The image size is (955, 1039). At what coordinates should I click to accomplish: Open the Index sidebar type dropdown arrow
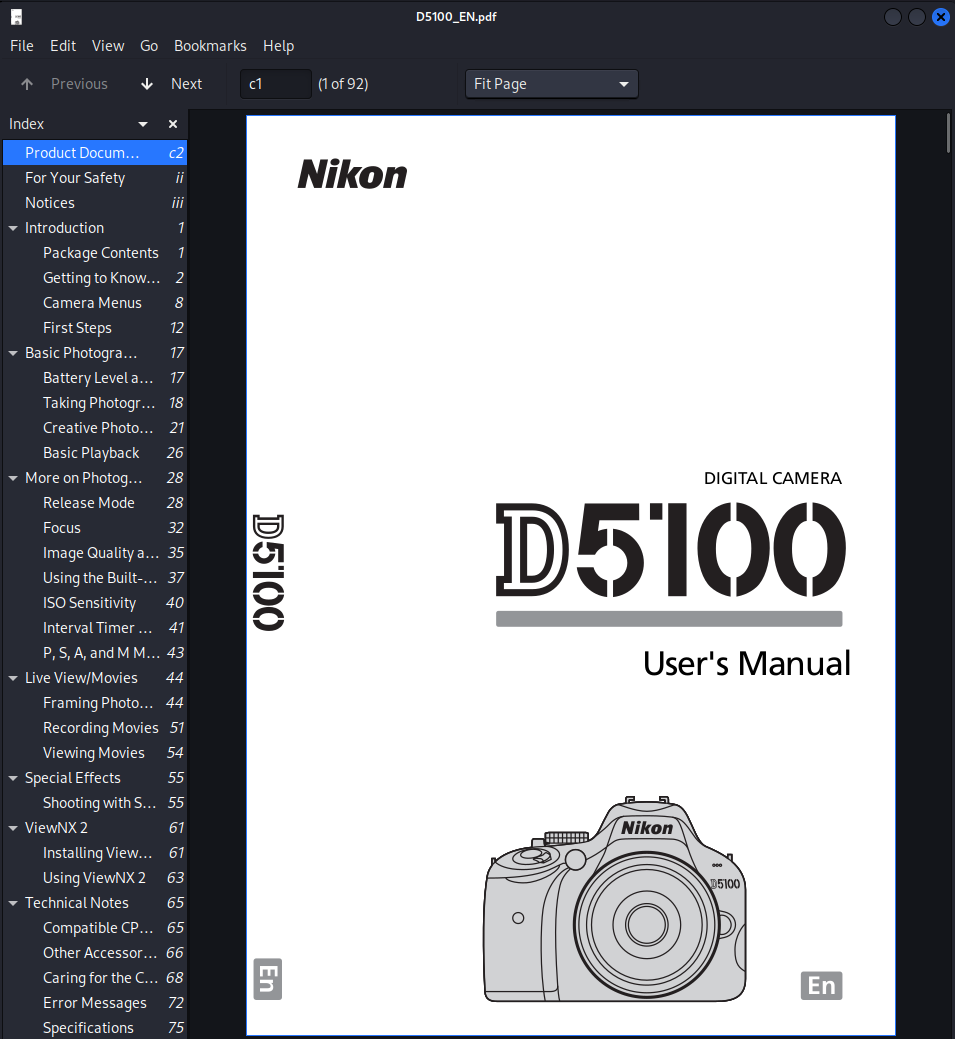pyautogui.click(x=142, y=124)
